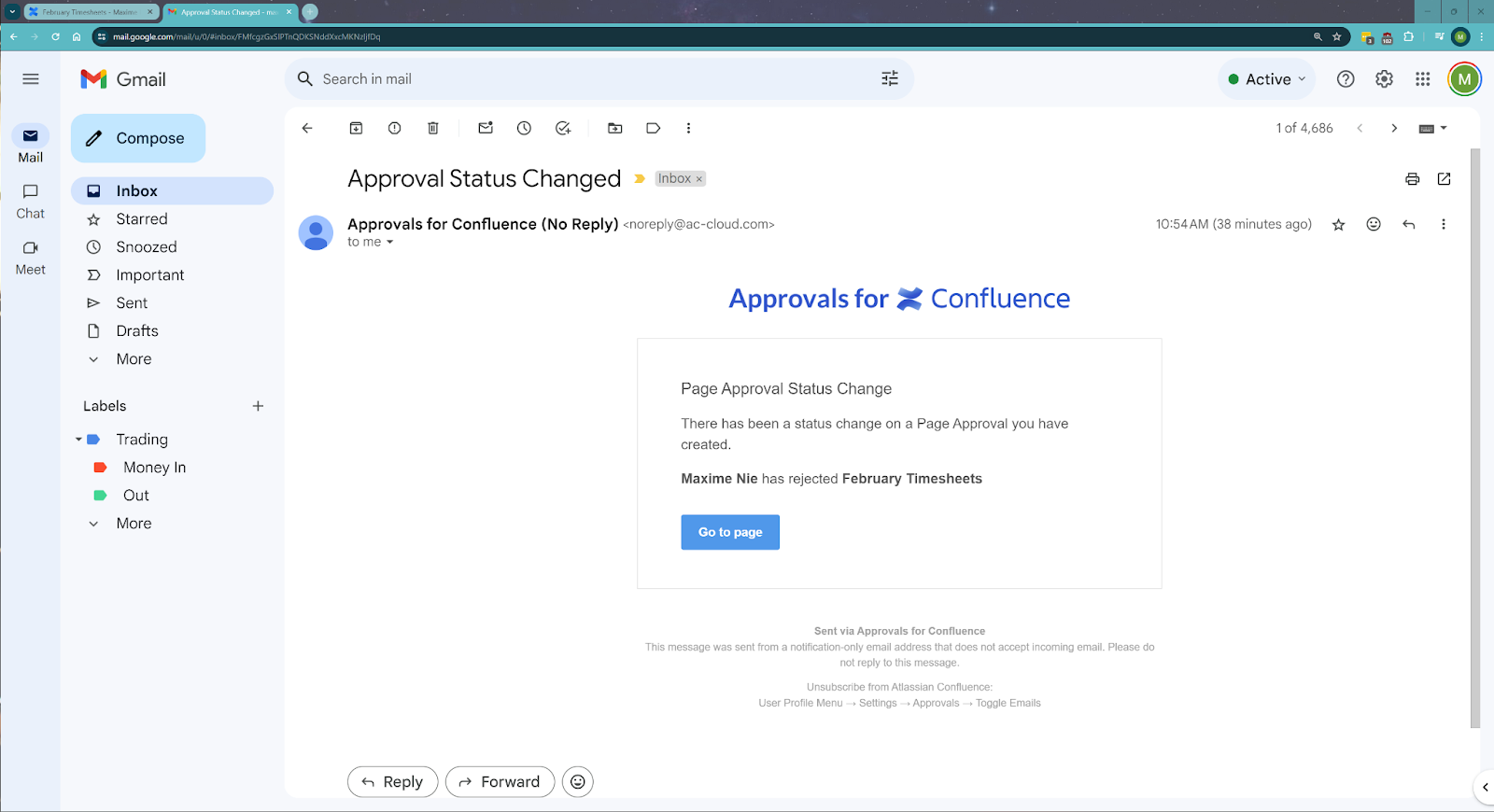Open the More options menu in email toolbar
Image resolution: width=1494 pixels, height=812 pixels.
pos(688,128)
